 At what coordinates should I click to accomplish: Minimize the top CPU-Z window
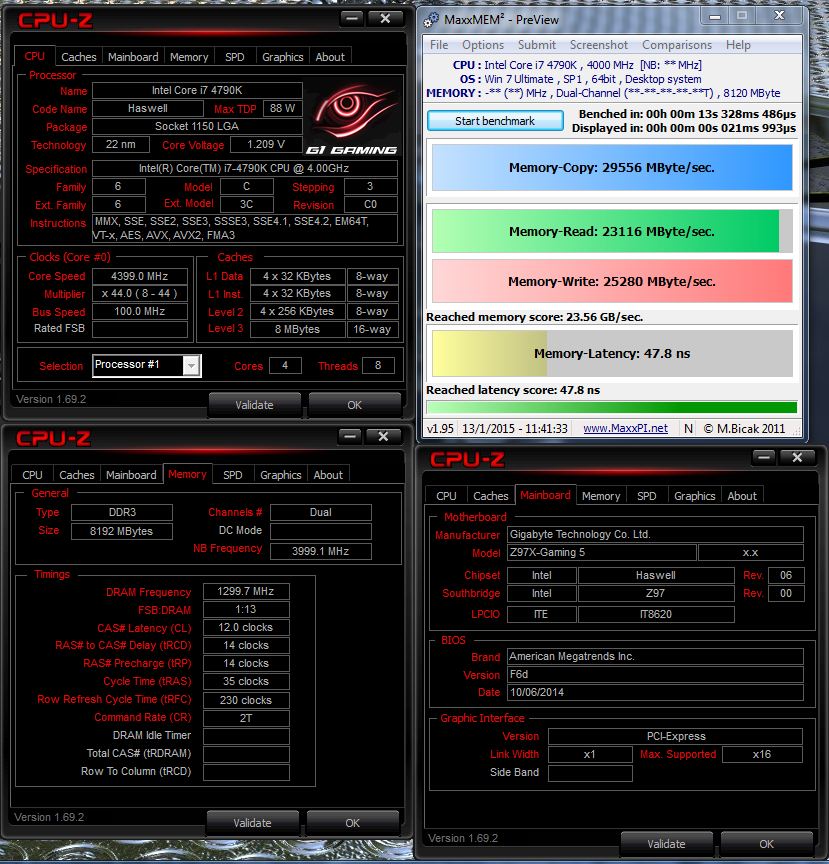tap(352, 19)
